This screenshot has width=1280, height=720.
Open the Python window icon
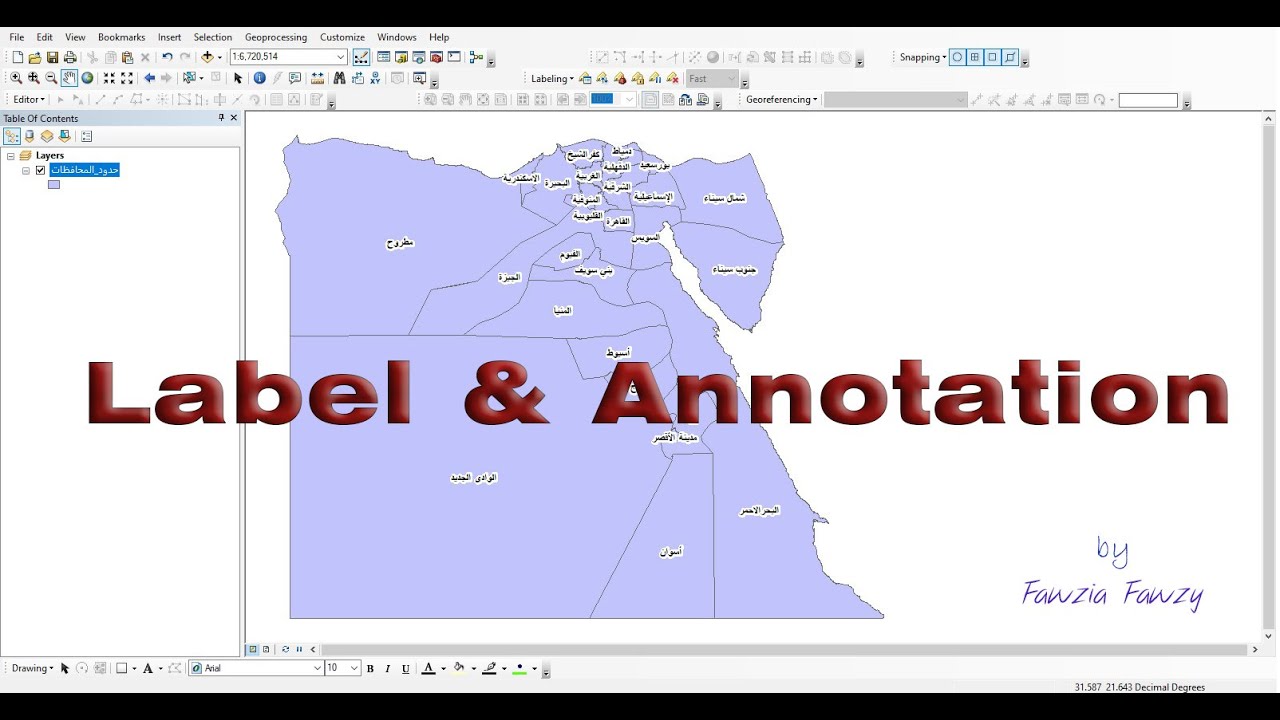(x=454, y=57)
